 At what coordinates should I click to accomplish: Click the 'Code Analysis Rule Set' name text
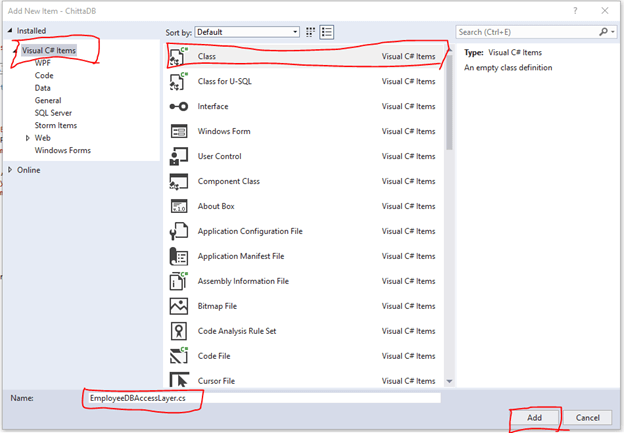[237, 331]
